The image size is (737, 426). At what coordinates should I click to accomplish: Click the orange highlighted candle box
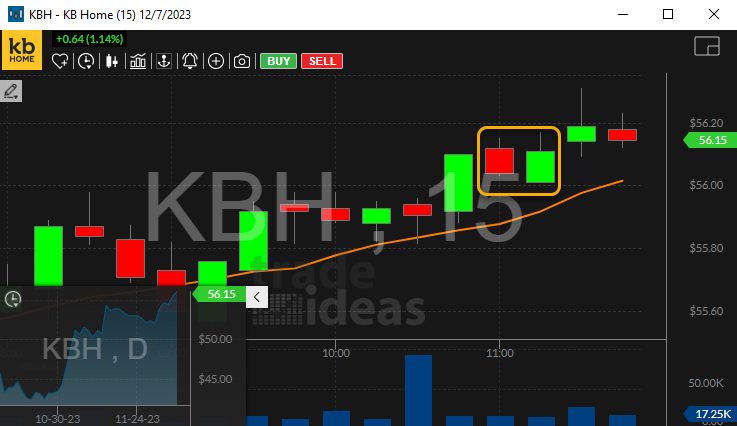[x=519, y=160]
